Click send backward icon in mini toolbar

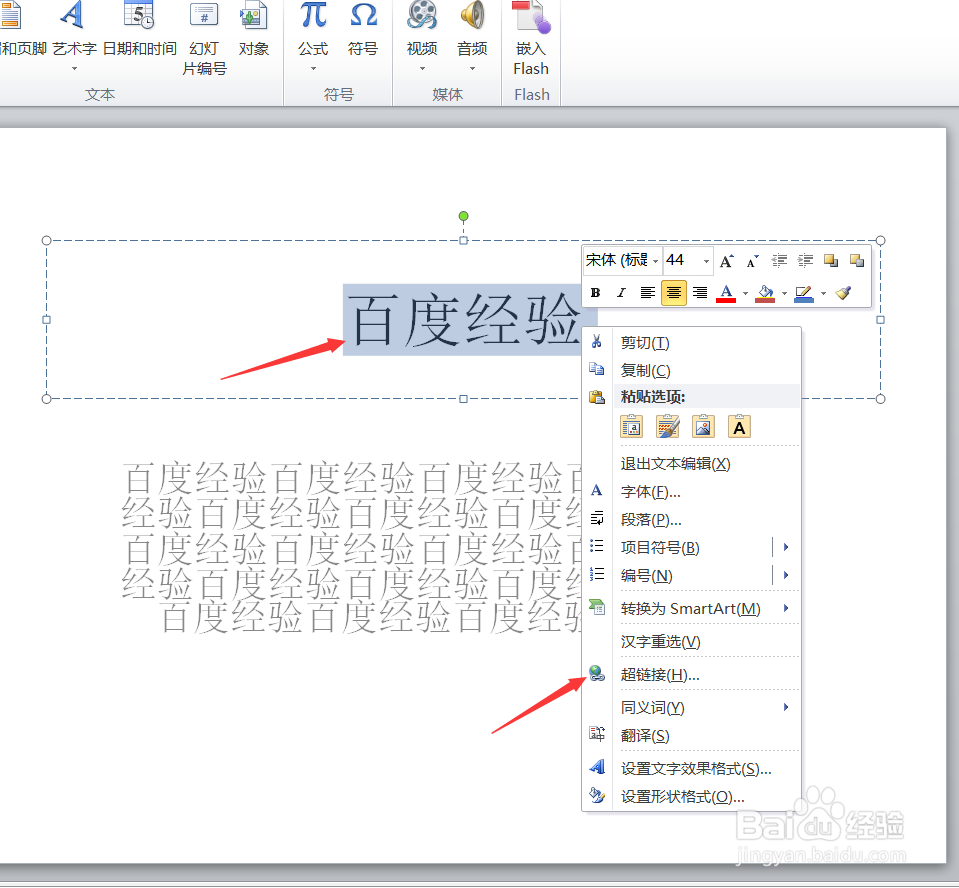point(857,261)
